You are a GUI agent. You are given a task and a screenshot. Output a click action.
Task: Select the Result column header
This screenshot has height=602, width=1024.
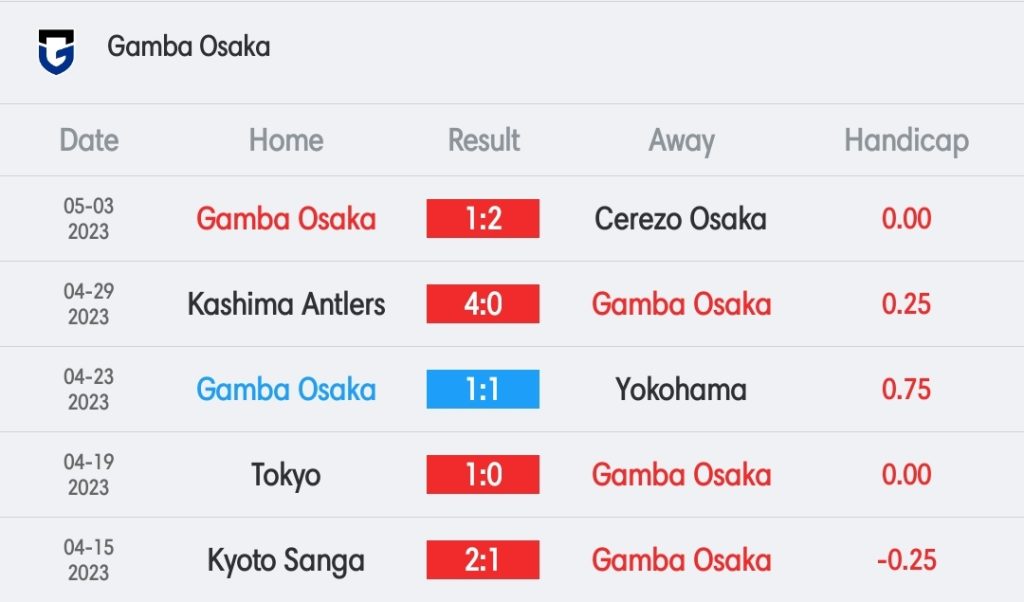(484, 140)
